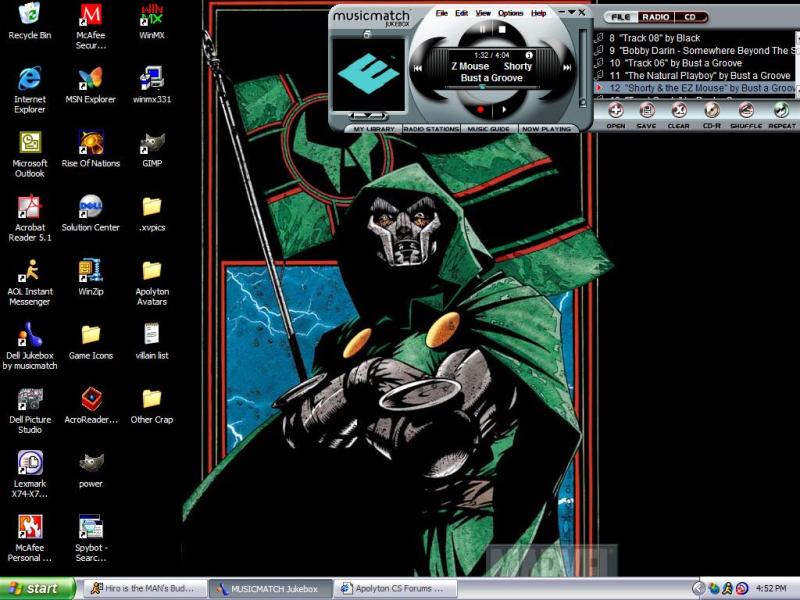800x600 pixels.
Task: Click the Open playlist icon
Action: click(616, 111)
